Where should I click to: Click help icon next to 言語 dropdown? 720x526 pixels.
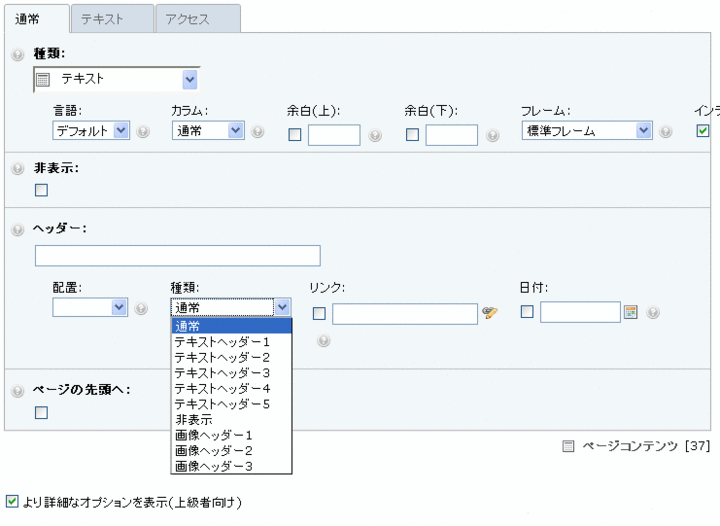pos(143,132)
